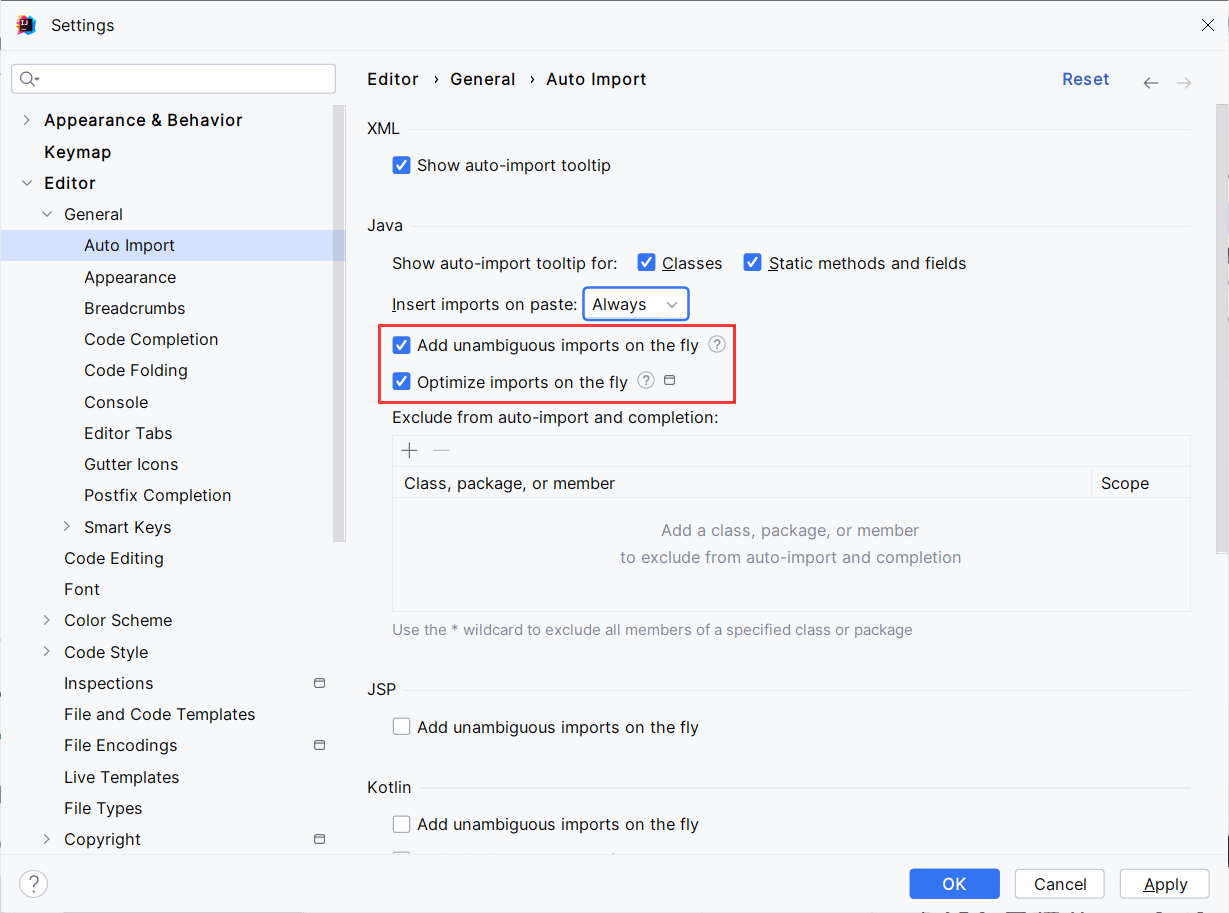Cancel the settings dialog
Screen dimensions: 1229x913
tap(1060, 884)
